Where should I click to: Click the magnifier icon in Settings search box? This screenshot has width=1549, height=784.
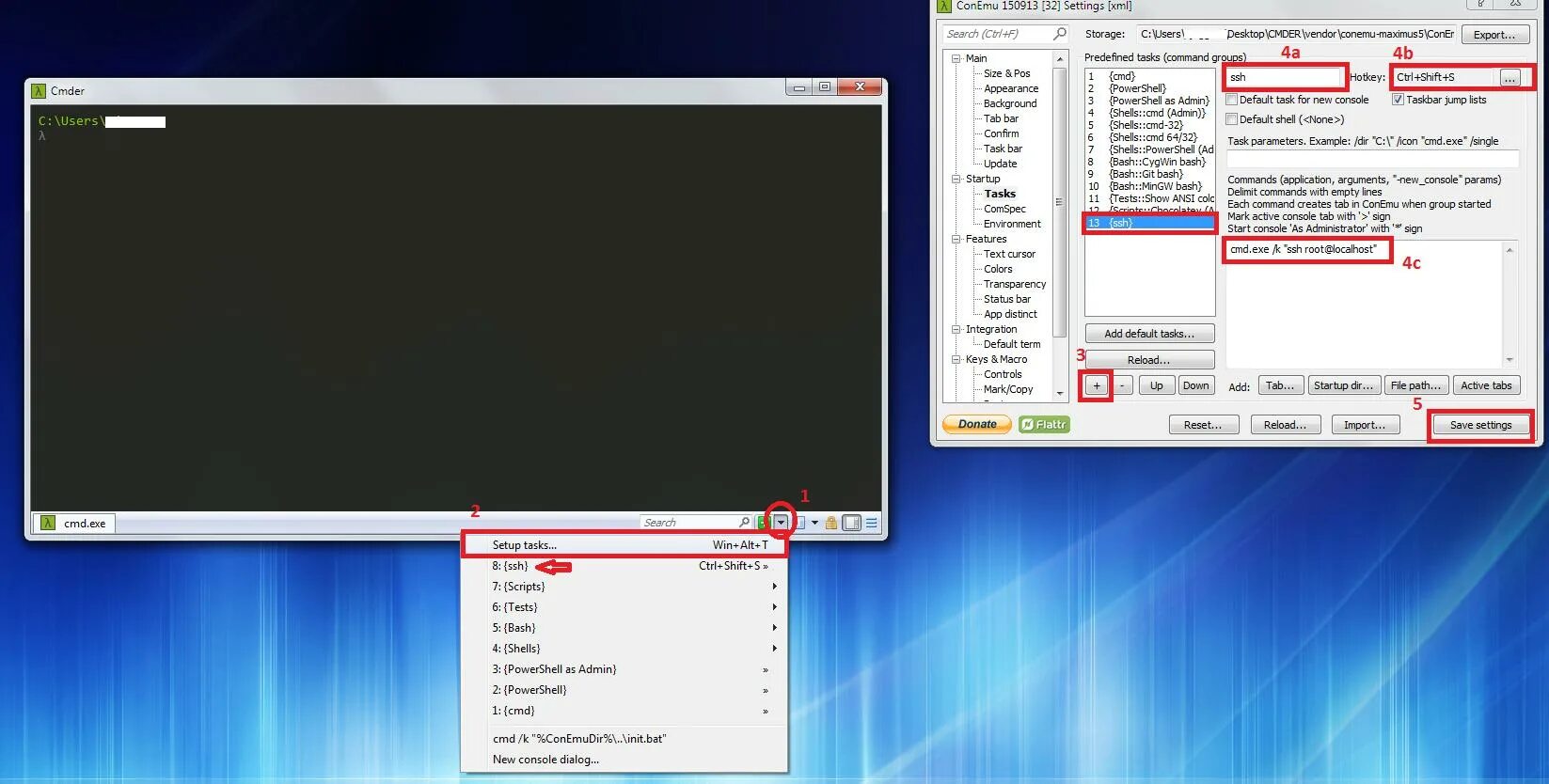tap(1059, 34)
